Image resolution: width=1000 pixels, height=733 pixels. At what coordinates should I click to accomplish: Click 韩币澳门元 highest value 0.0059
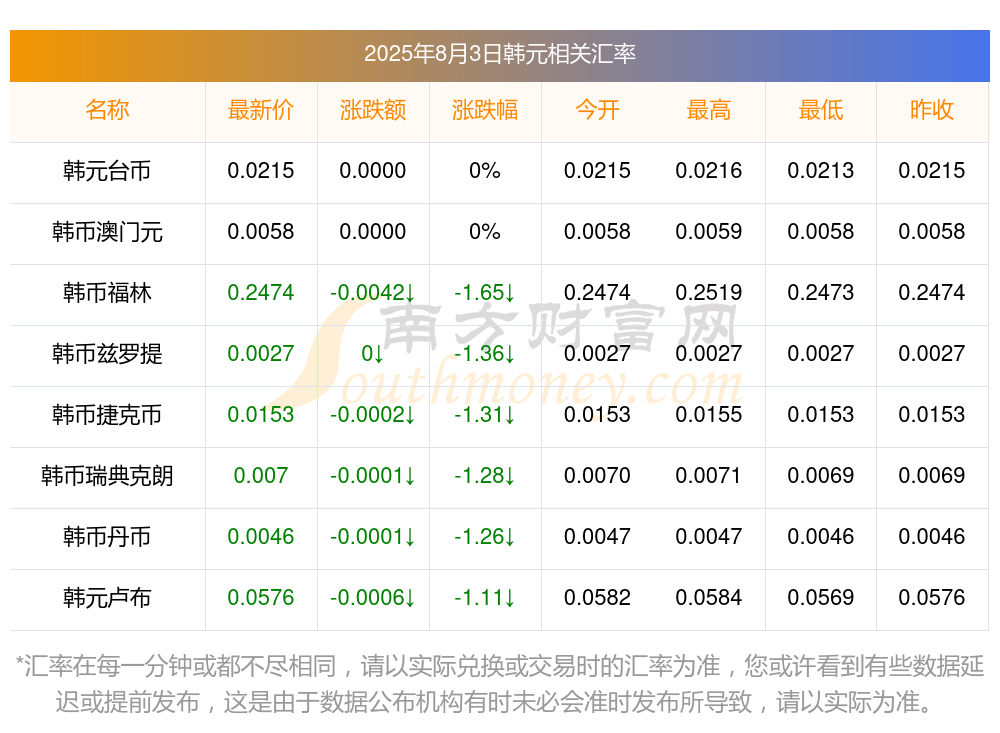click(x=709, y=231)
